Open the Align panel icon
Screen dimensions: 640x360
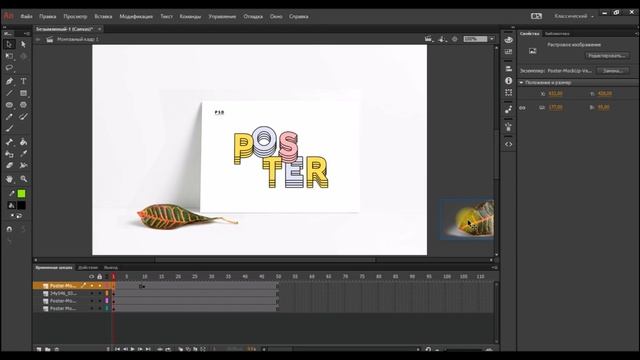tap(508, 69)
